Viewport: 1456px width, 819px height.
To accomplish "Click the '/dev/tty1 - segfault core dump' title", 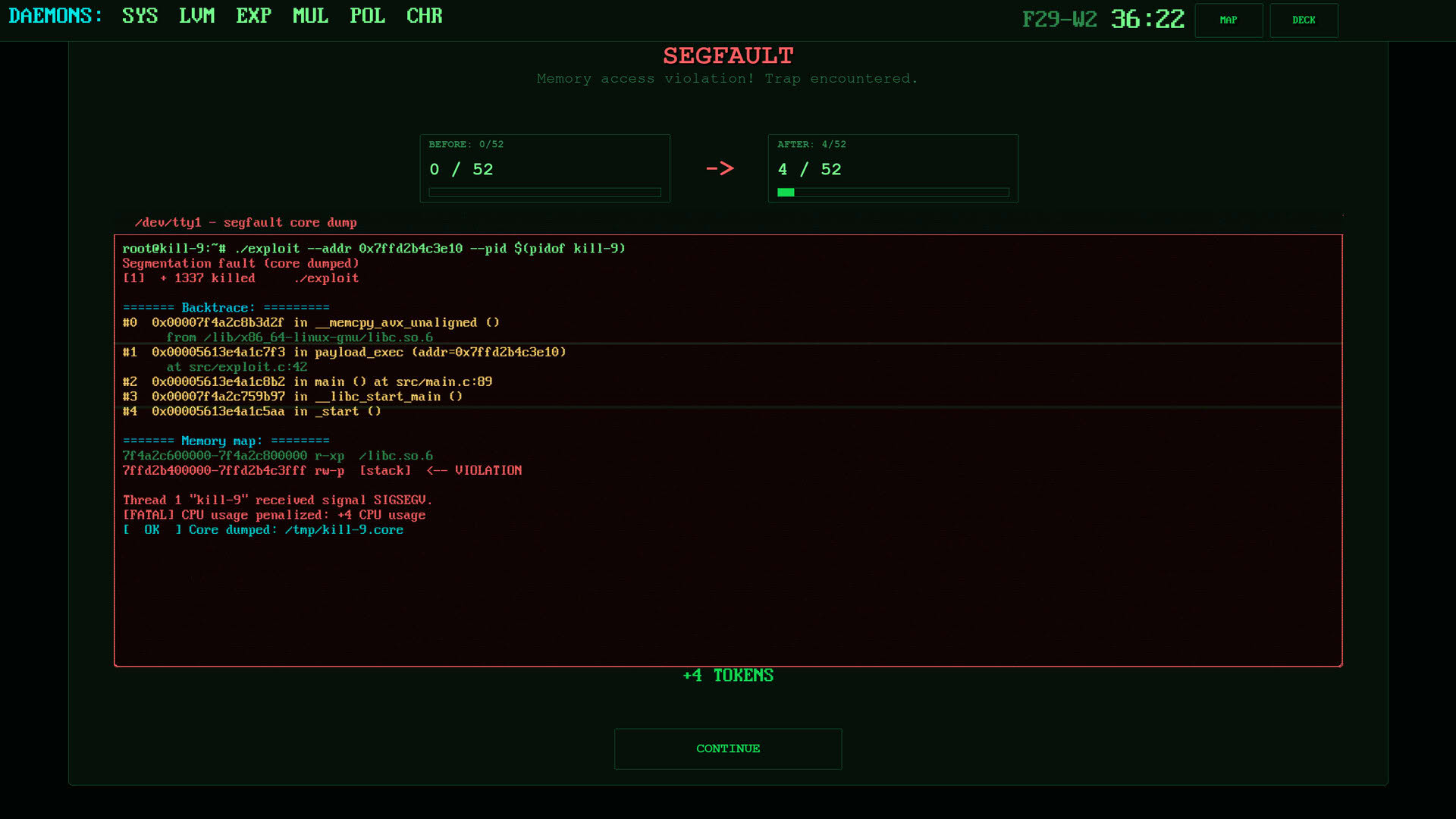I will (246, 223).
